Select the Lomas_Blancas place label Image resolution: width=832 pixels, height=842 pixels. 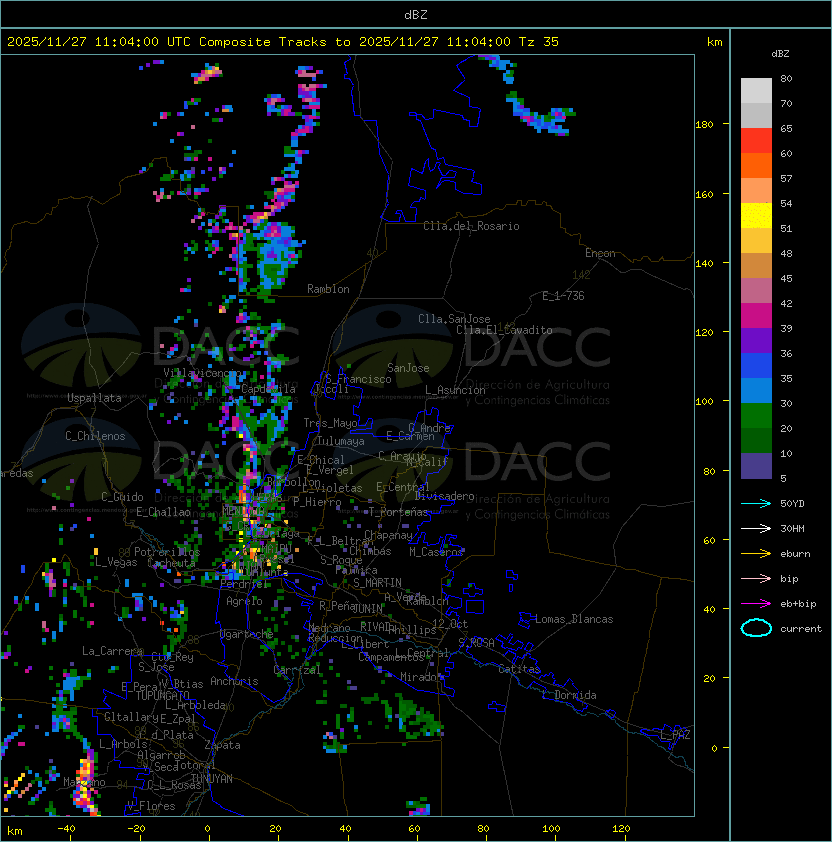574,619
